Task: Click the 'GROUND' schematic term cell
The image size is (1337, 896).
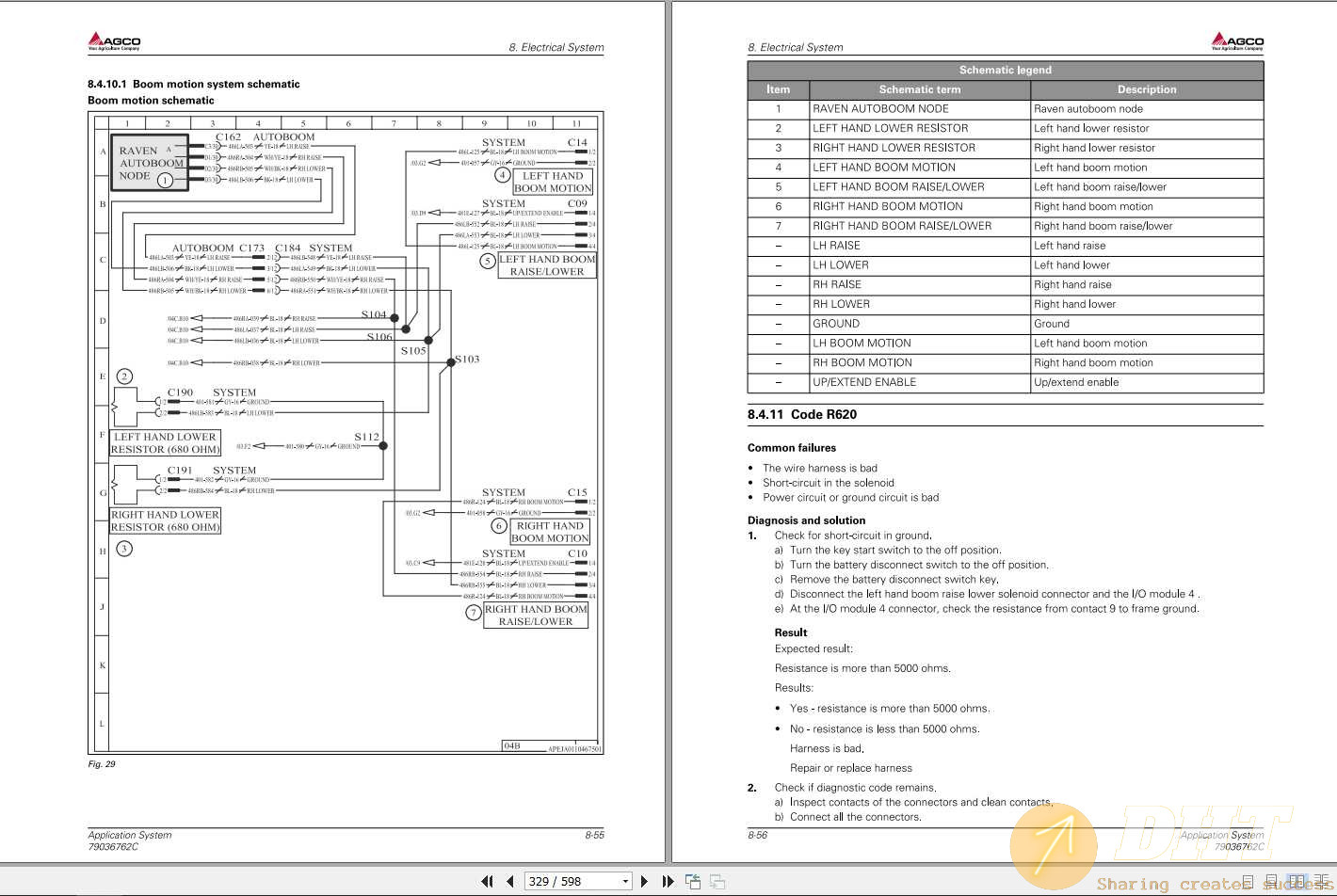Action: [x=920, y=324]
